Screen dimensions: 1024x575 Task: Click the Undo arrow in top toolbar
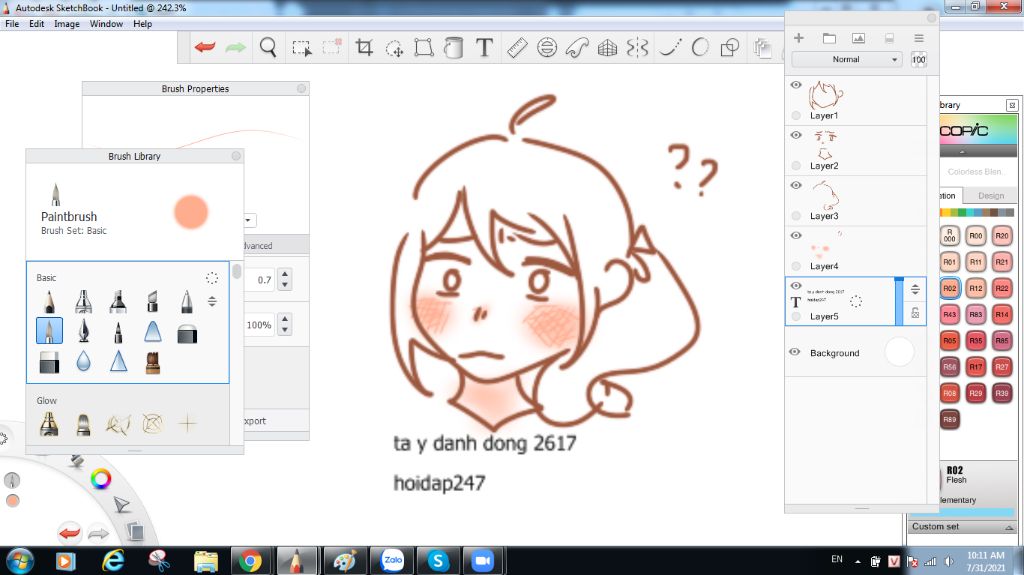pos(205,47)
